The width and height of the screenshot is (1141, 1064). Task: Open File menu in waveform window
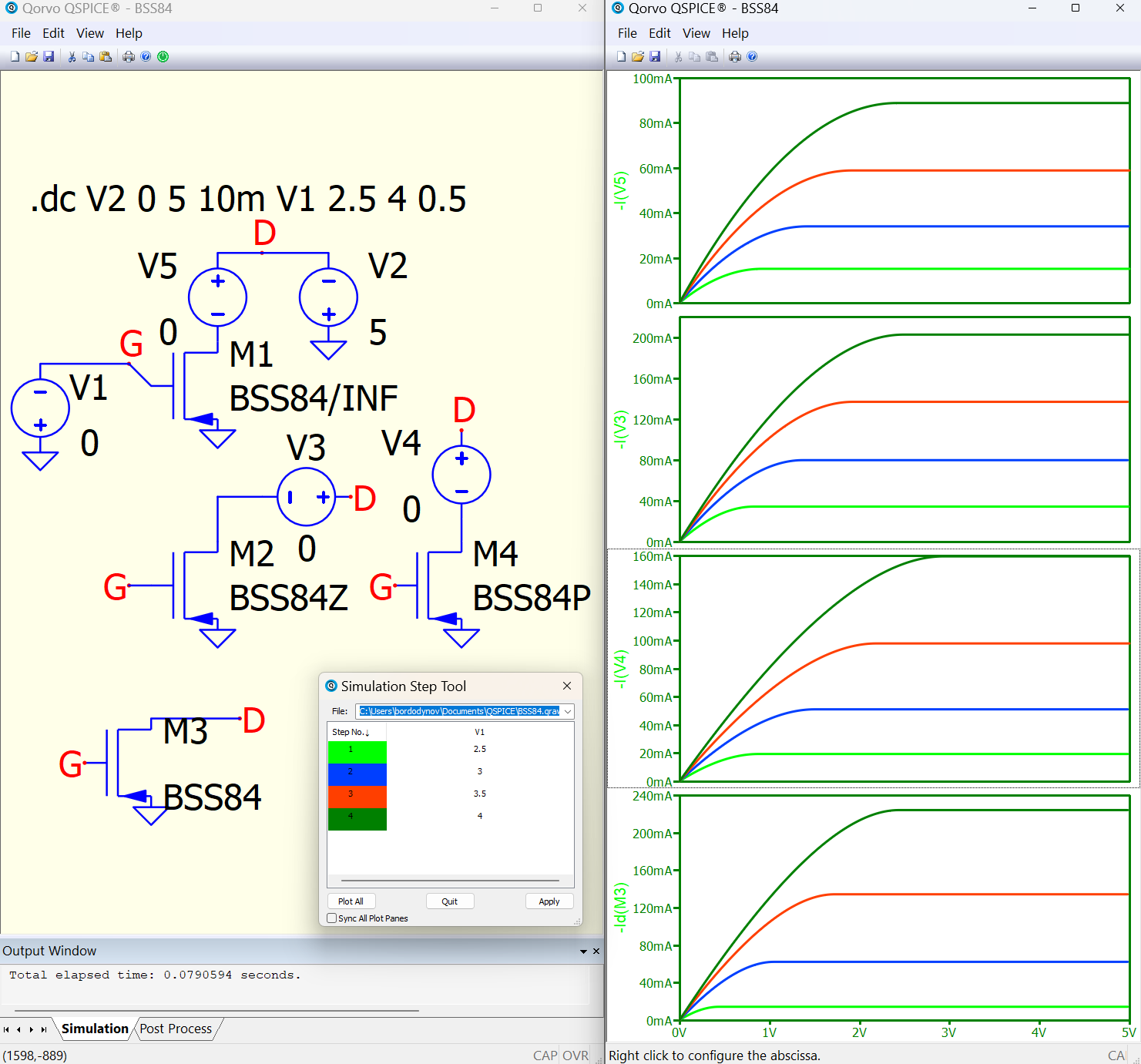tap(628, 33)
